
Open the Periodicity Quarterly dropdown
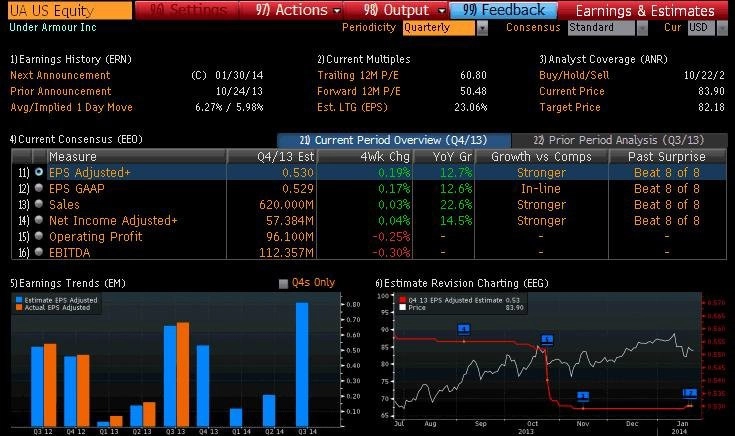[x=482, y=28]
